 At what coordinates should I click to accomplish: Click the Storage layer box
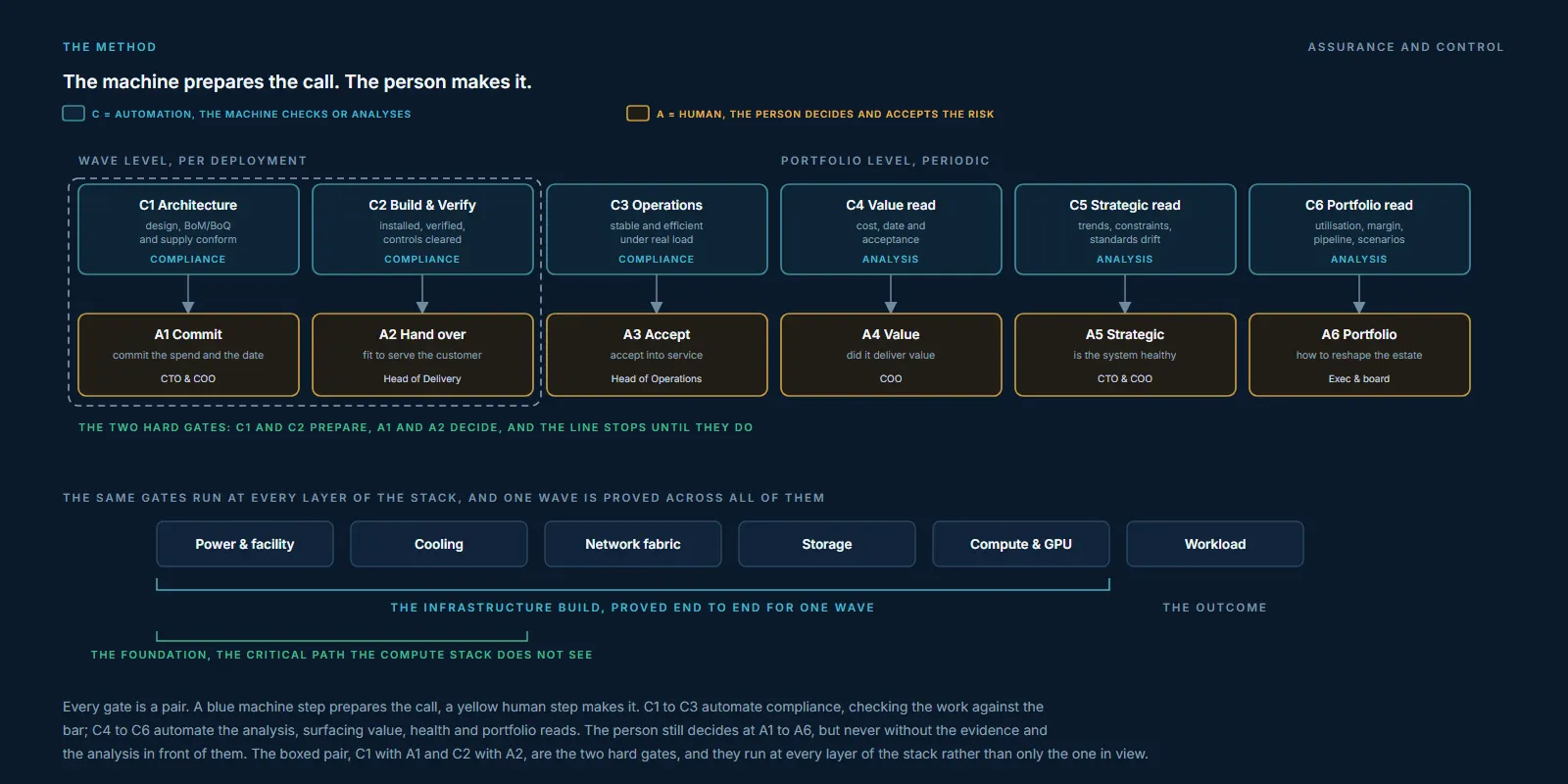827,544
